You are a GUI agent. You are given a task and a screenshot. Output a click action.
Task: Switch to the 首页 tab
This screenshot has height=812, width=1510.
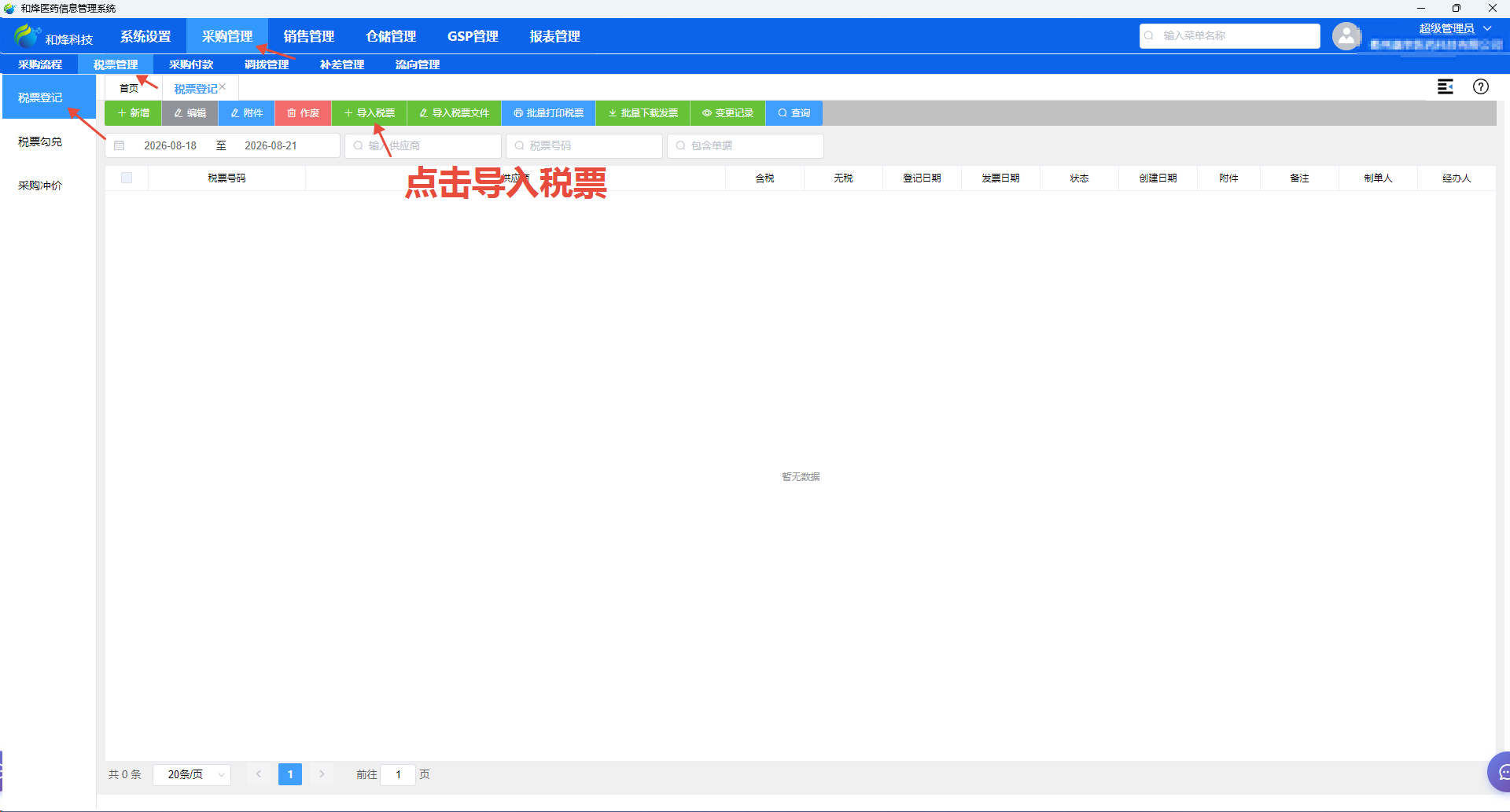pos(129,88)
